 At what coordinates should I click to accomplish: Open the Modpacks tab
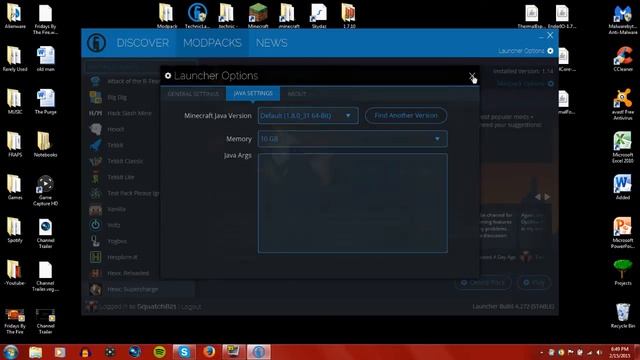click(212, 43)
